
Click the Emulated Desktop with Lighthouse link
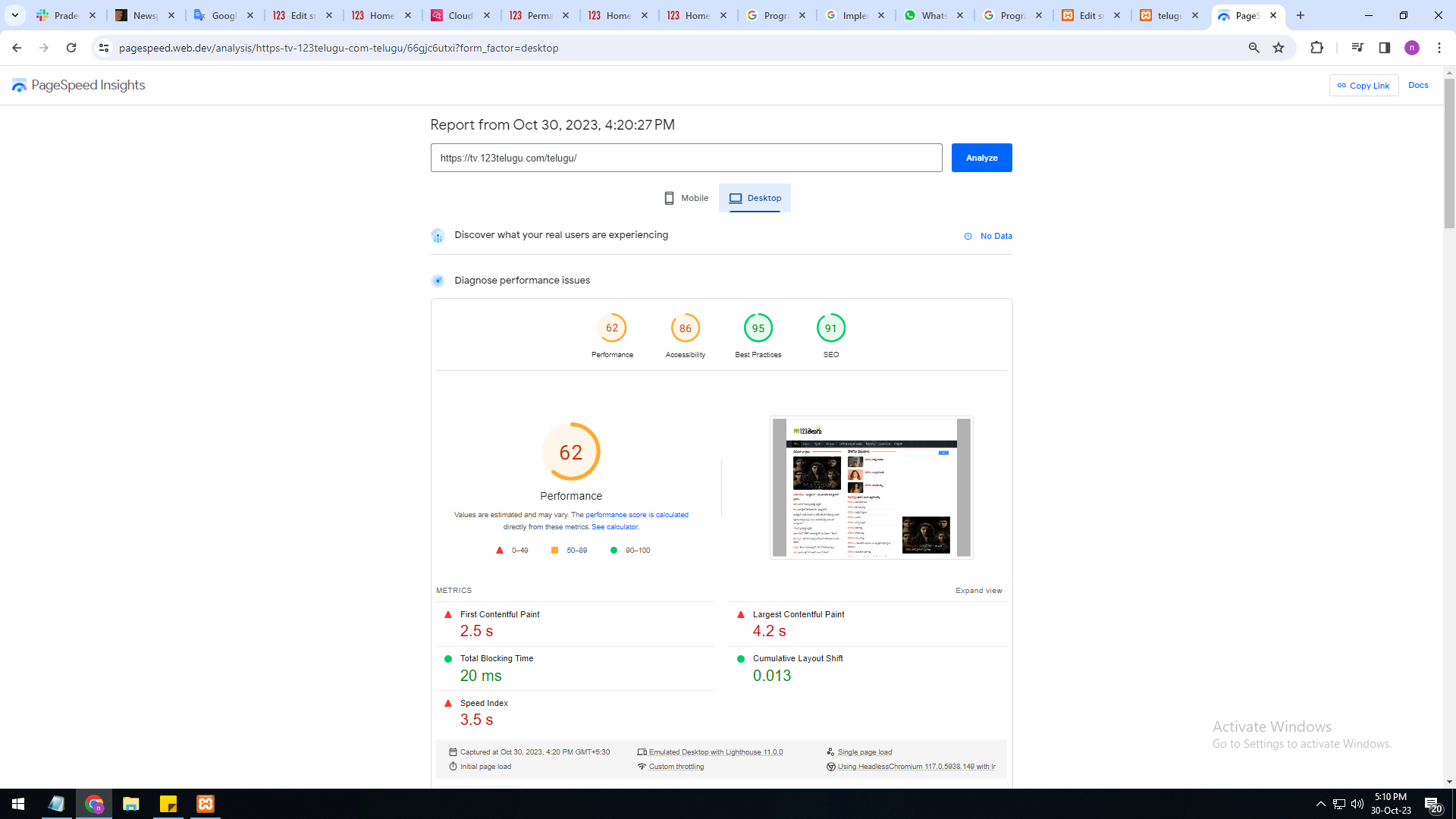(x=716, y=752)
